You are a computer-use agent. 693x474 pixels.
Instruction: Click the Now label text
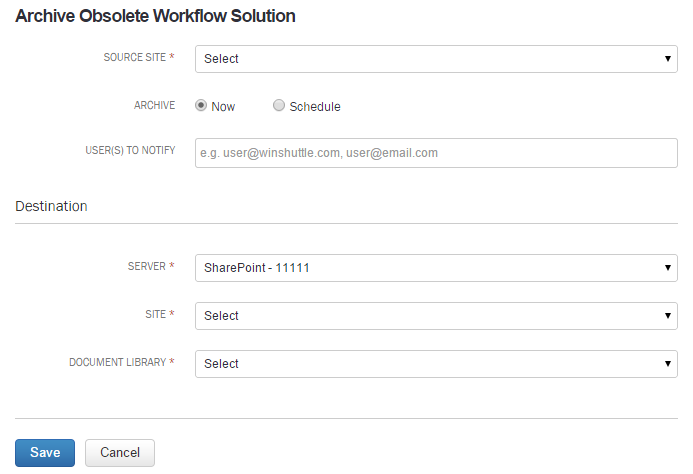pos(223,107)
